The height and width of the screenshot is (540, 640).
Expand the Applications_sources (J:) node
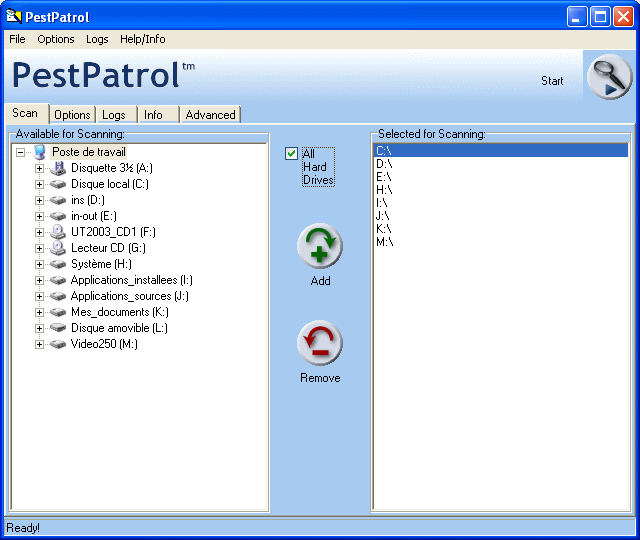39,296
